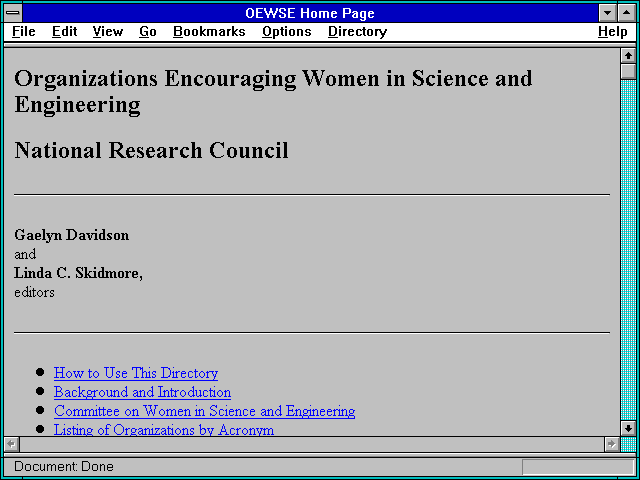Open the Help menu

pos(613,32)
